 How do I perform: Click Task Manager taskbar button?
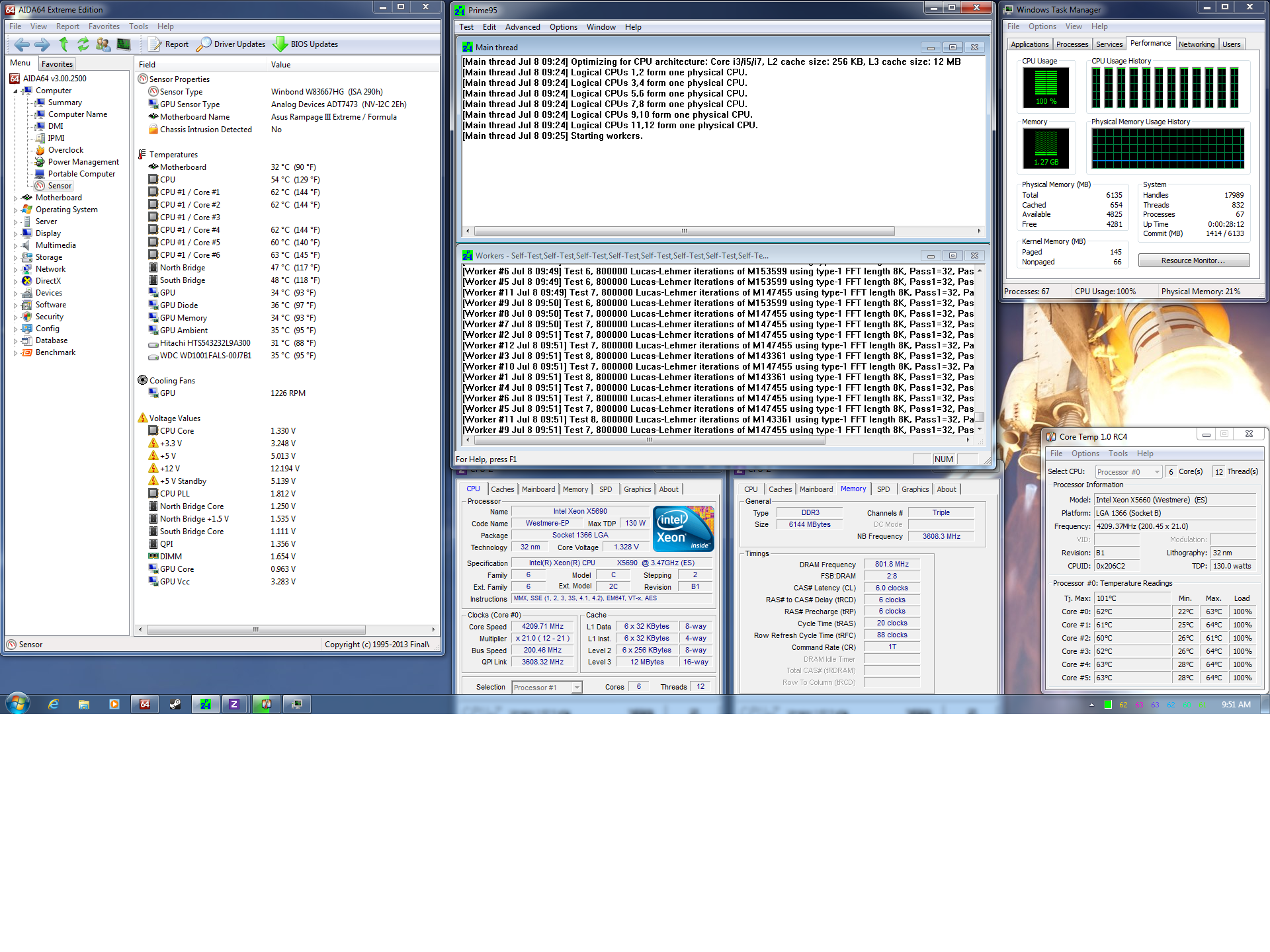click(297, 704)
